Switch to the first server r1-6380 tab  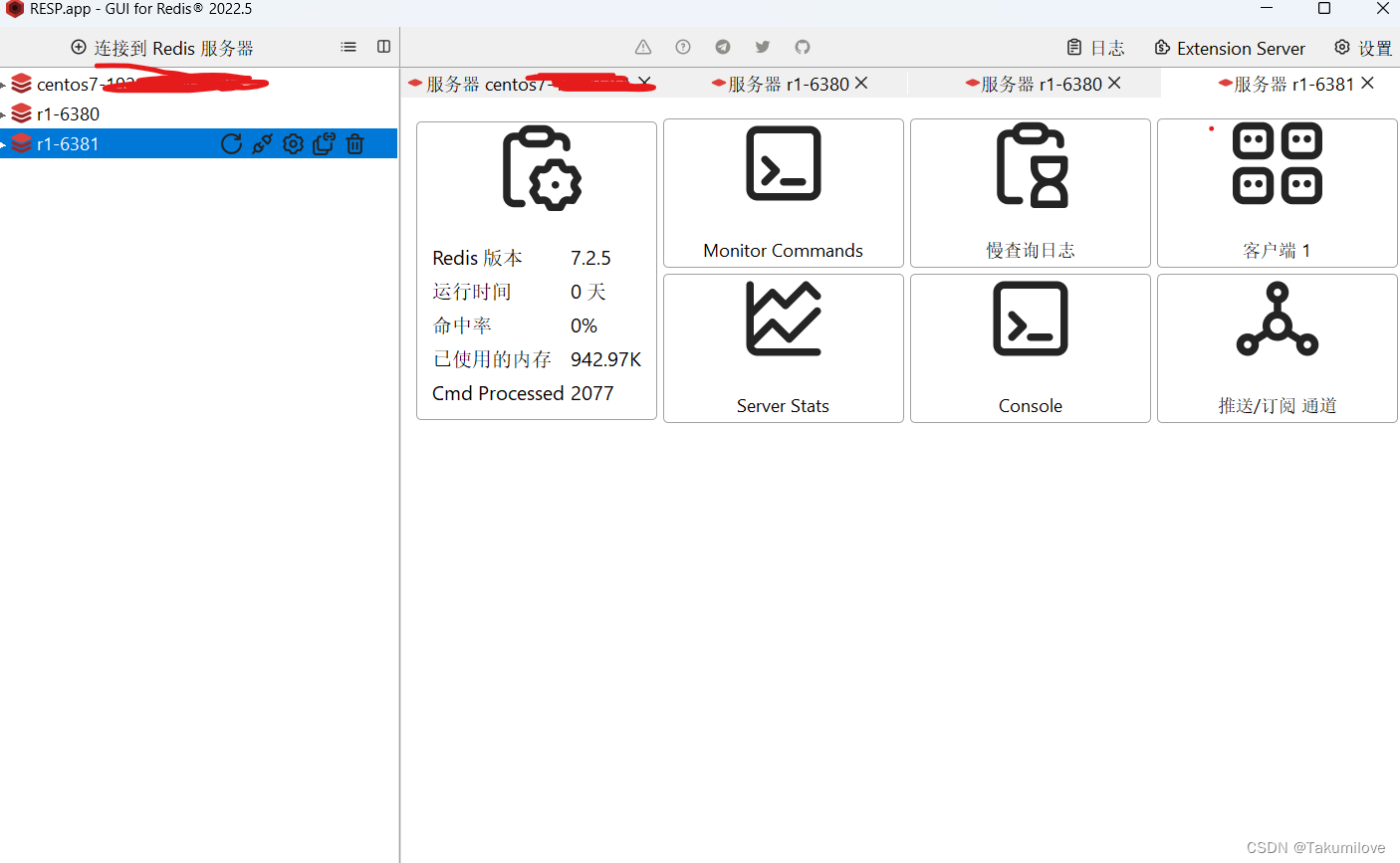click(781, 84)
